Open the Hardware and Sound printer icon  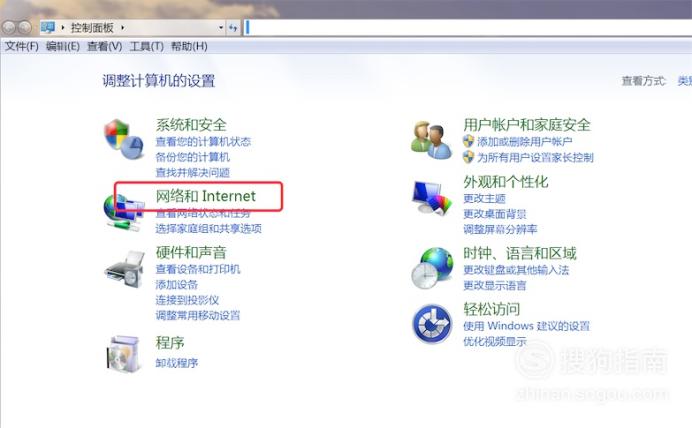point(125,270)
